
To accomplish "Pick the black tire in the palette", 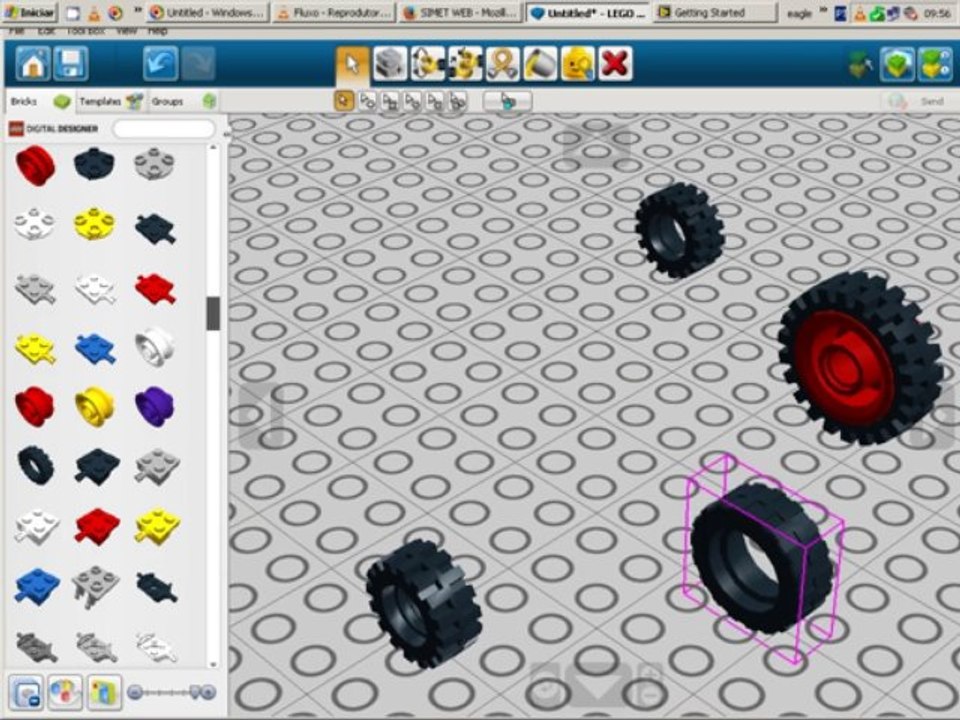I will tap(36, 465).
